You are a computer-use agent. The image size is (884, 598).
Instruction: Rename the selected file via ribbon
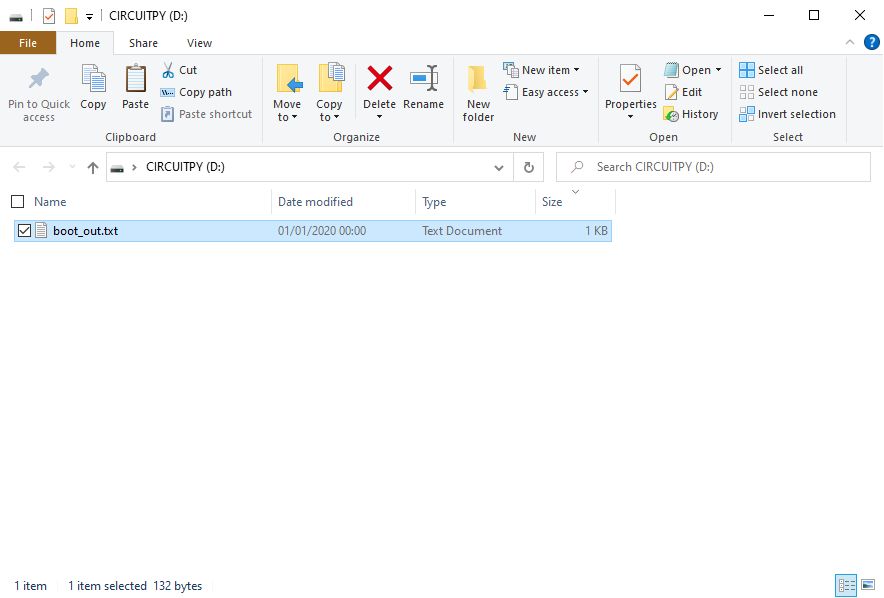tap(423, 87)
